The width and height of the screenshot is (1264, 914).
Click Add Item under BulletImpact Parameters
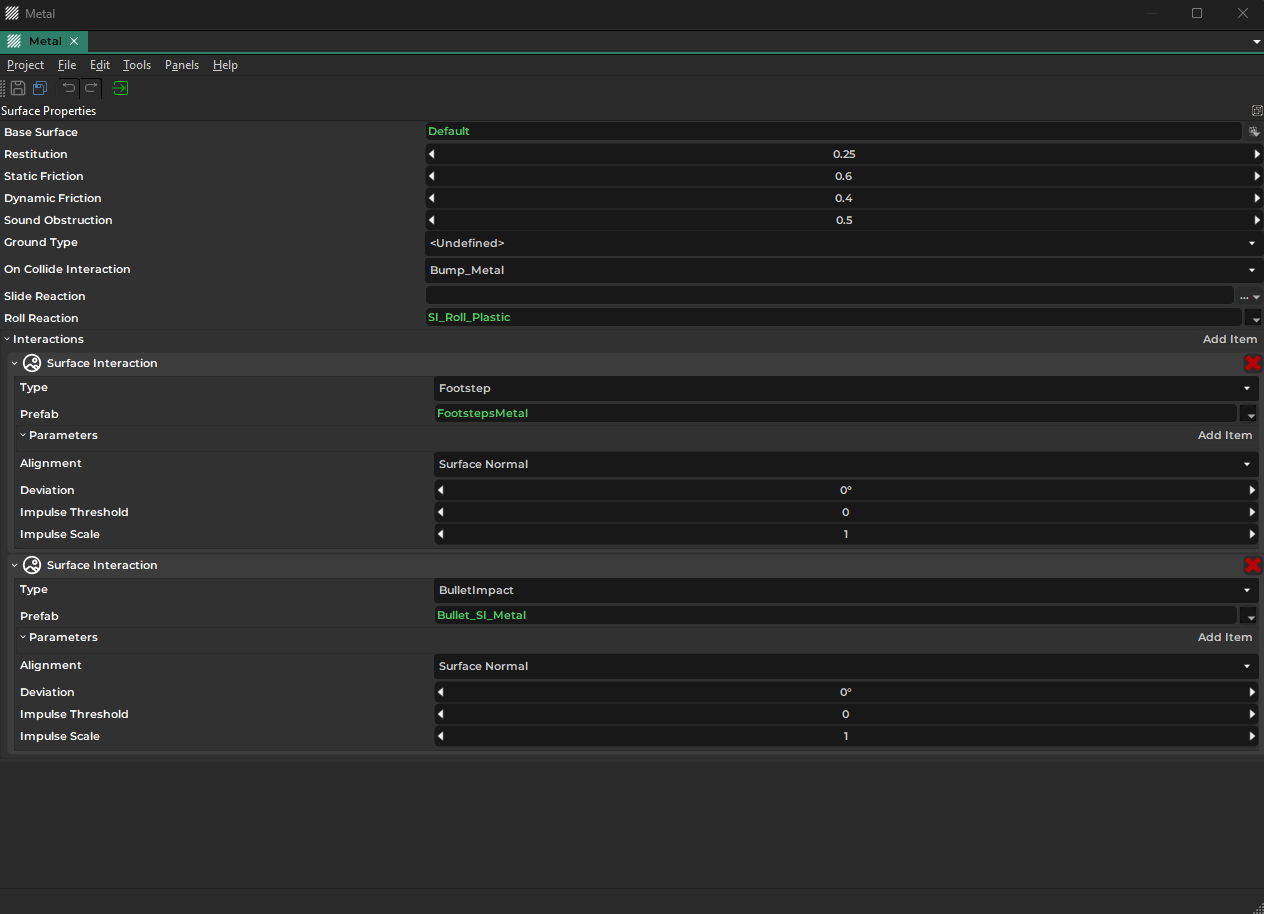pos(1225,637)
